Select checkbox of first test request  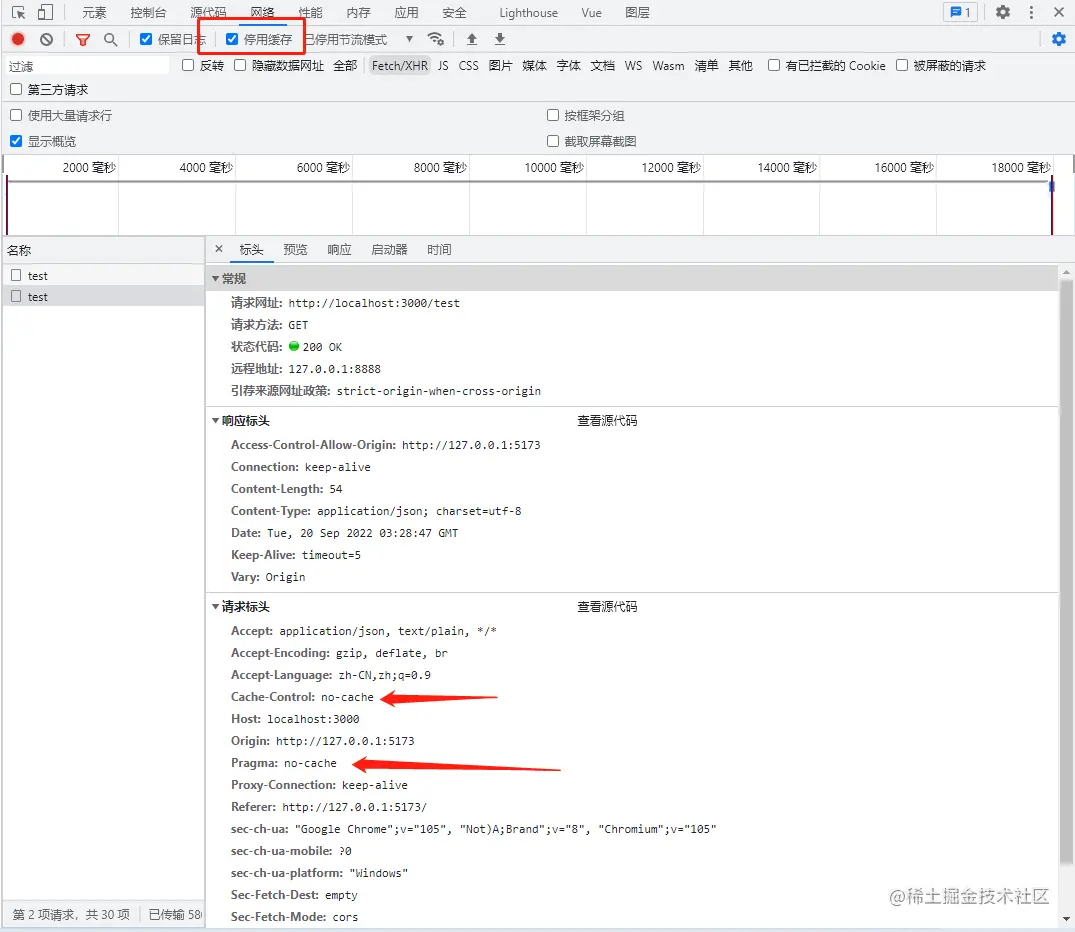16,275
